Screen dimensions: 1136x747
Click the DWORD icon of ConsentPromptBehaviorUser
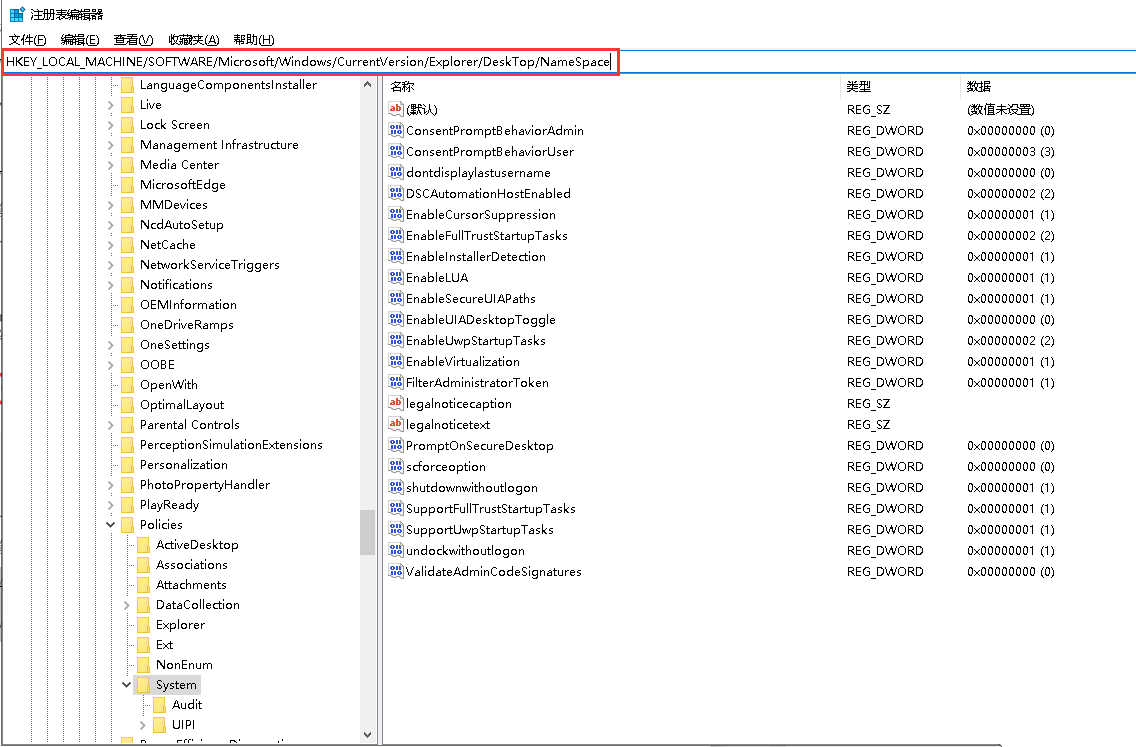tap(396, 151)
